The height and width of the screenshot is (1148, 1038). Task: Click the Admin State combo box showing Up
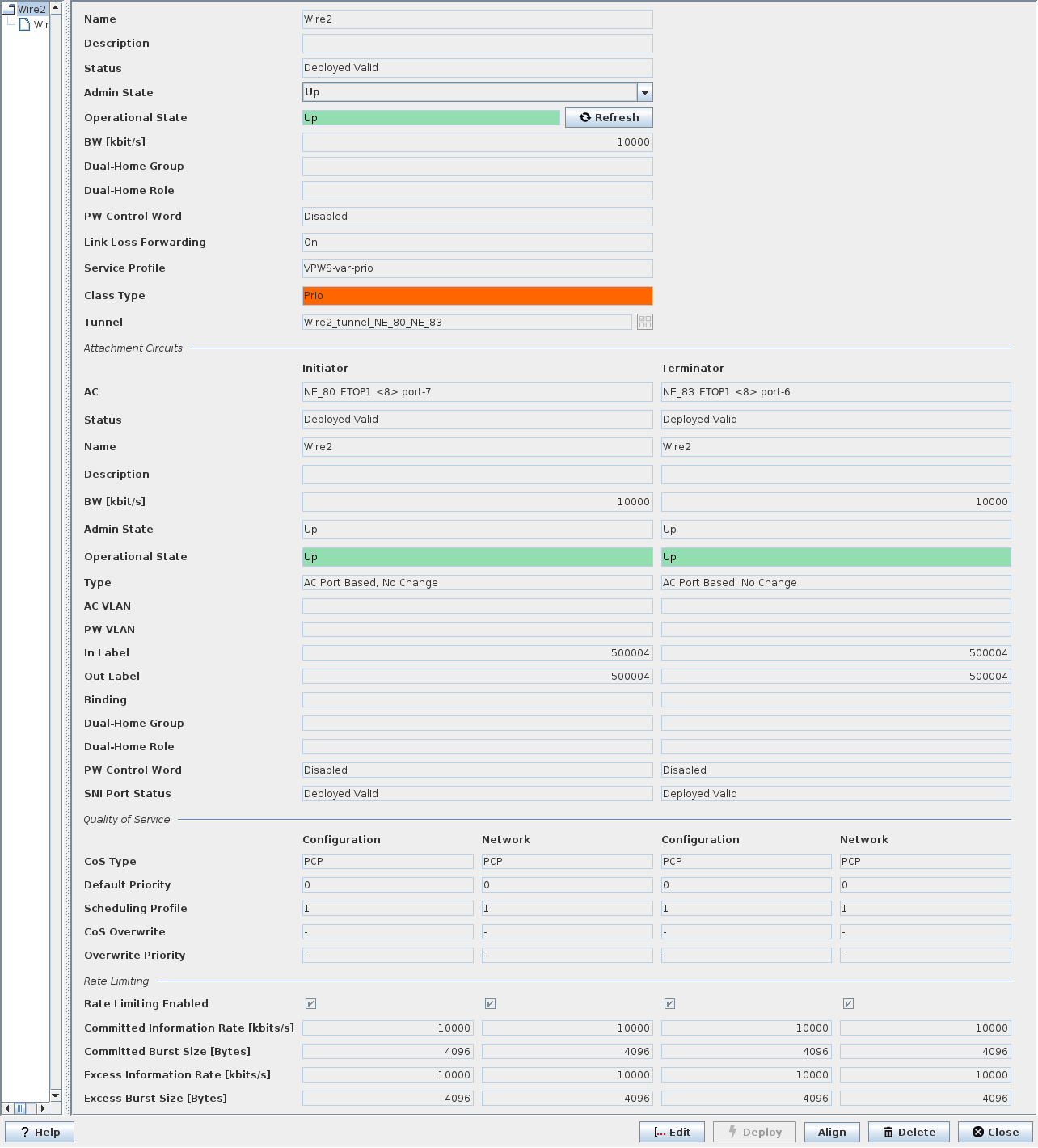coord(469,92)
